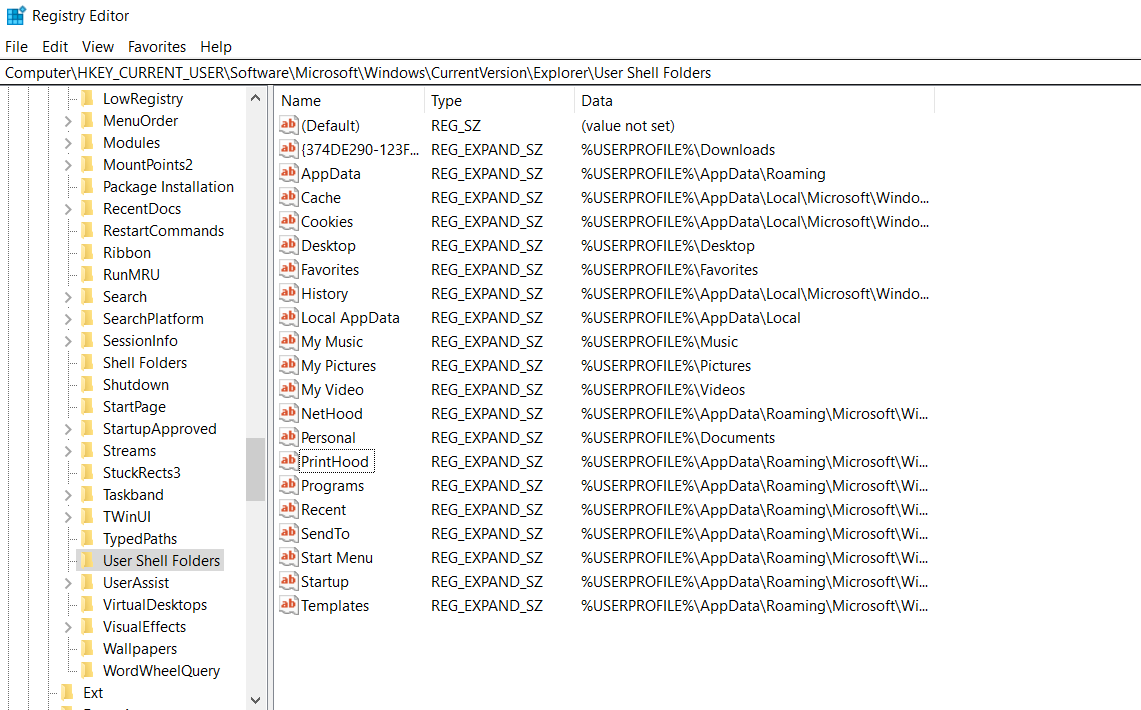The width and height of the screenshot is (1141, 710).
Task: Expand the MountPoints2 key
Action: pyautogui.click(x=68, y=164)
